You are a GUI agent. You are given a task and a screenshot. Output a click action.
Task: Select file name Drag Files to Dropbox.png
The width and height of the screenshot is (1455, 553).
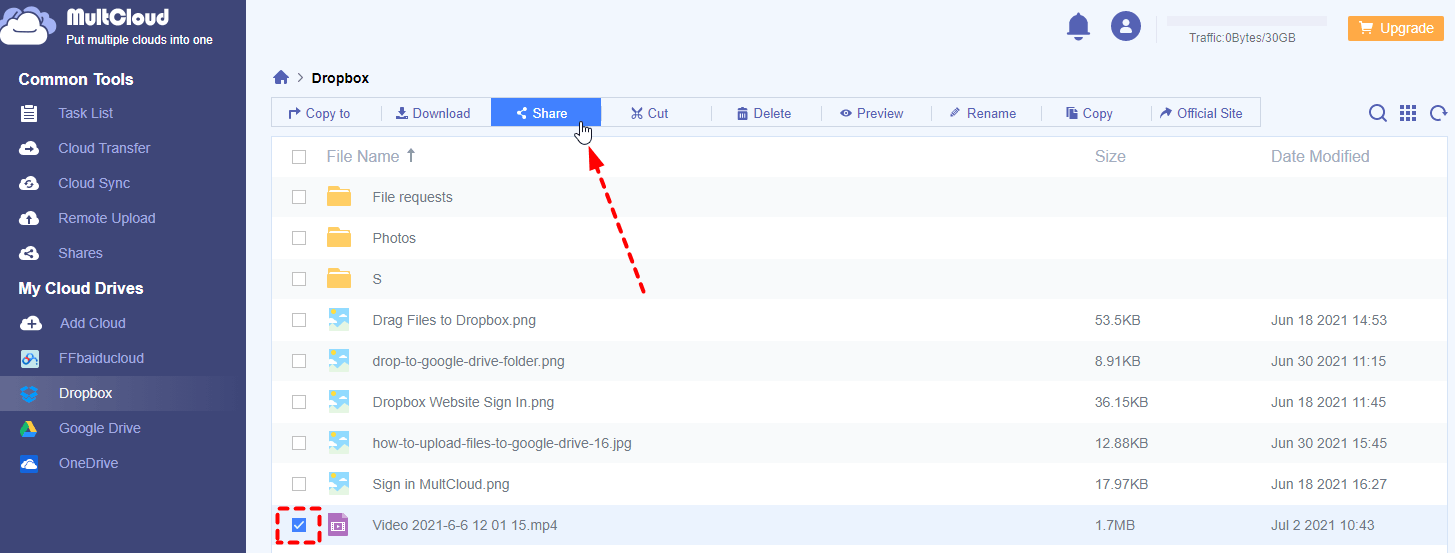tap(454, 320)
